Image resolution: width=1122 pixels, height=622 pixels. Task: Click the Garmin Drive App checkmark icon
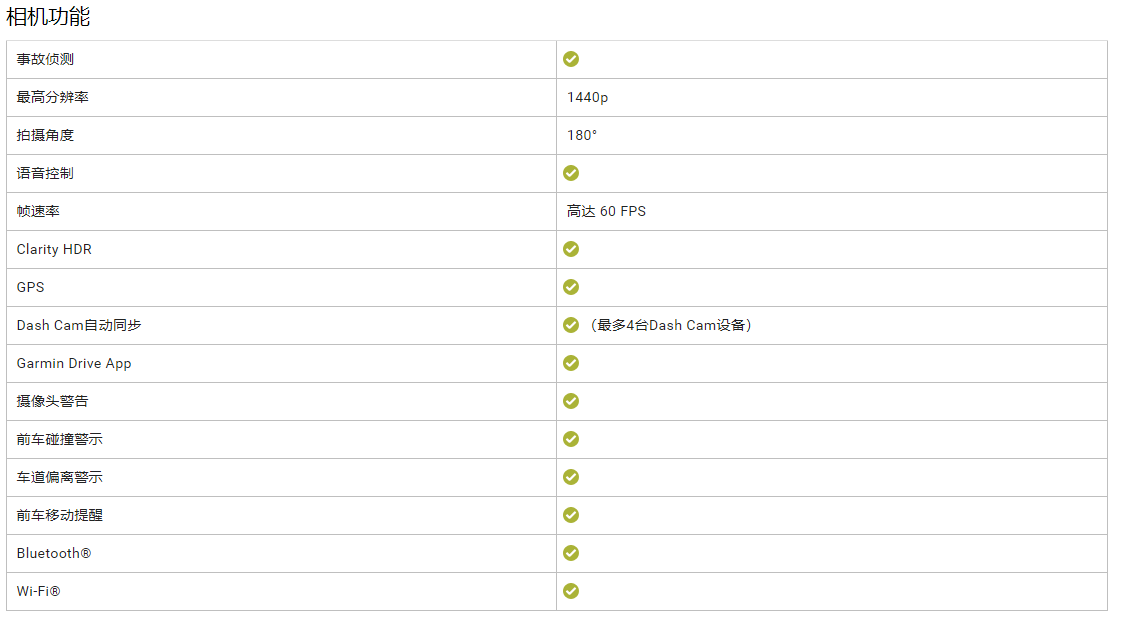tap(571, 363)
